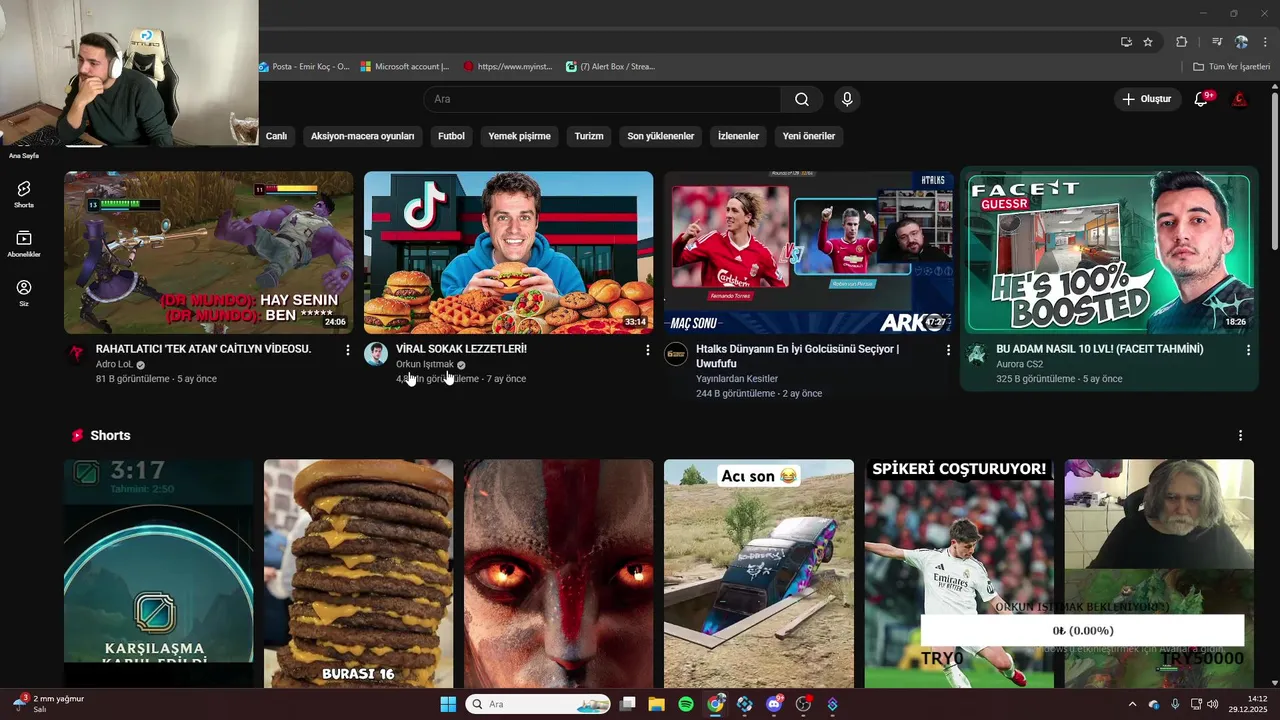Play the He's 100% Boosted thumbnail
Image resolution: width=1280 pixels, height=720 pixels.
(x=1108, y=252)
